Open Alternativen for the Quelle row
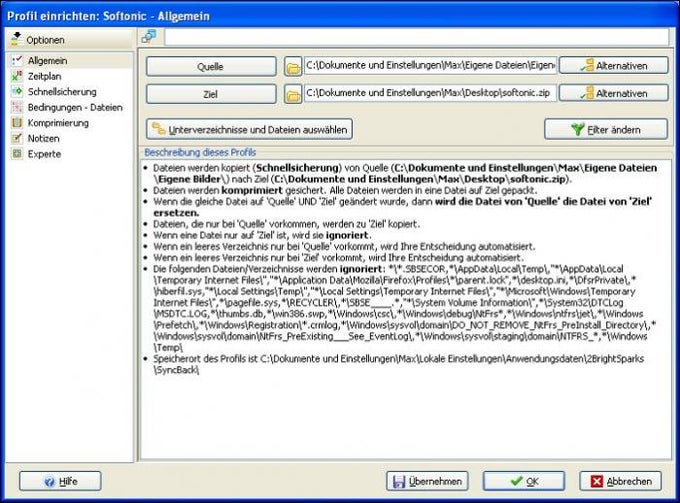The height and width of the screenshot is (503, 680). click(x=614, y=65)
